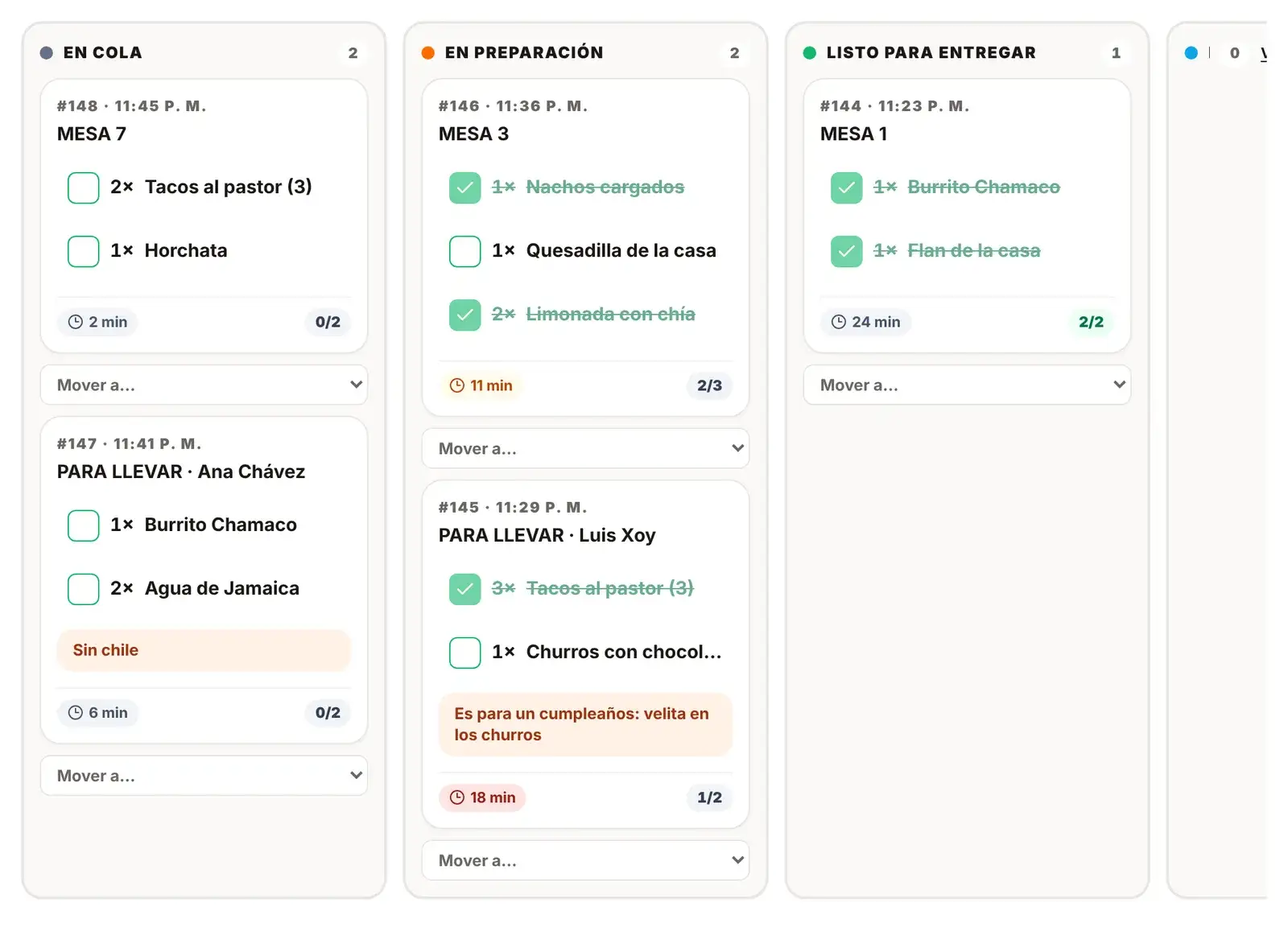This screenshot has width=1288, height=927.
Task: Click the count badge 2 in EN COLA header
Action: (353, 53)
